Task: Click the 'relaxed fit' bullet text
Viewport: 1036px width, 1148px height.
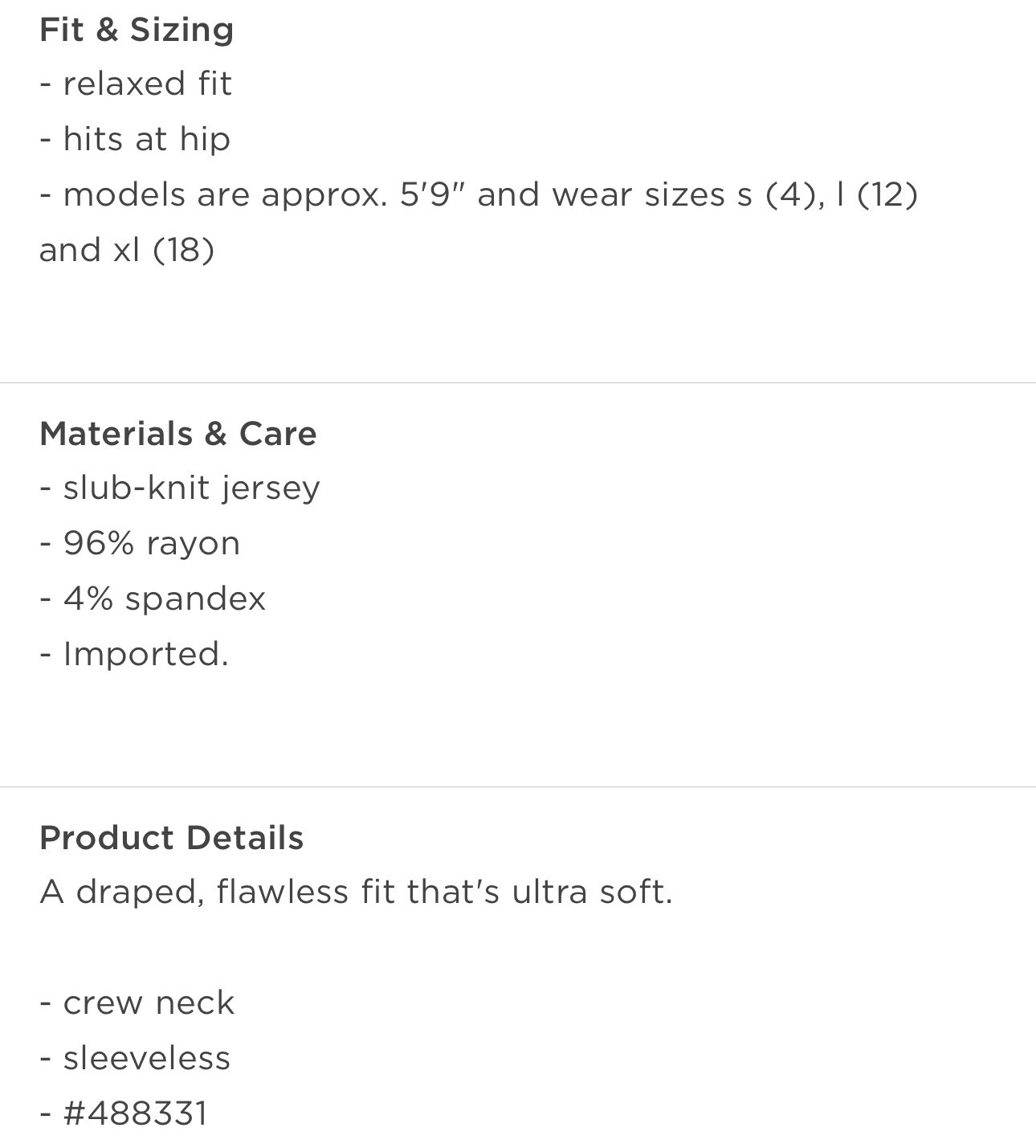Action: (147, 84)
